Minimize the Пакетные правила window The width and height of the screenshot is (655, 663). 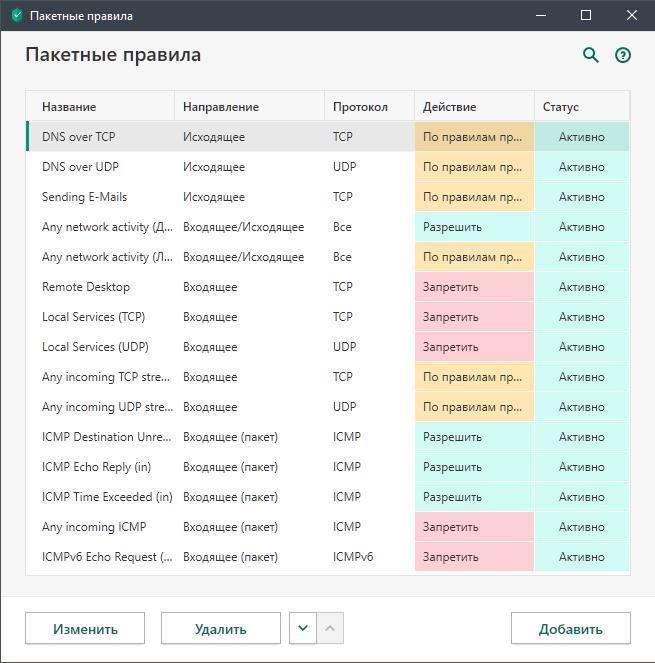pos(541,15)
